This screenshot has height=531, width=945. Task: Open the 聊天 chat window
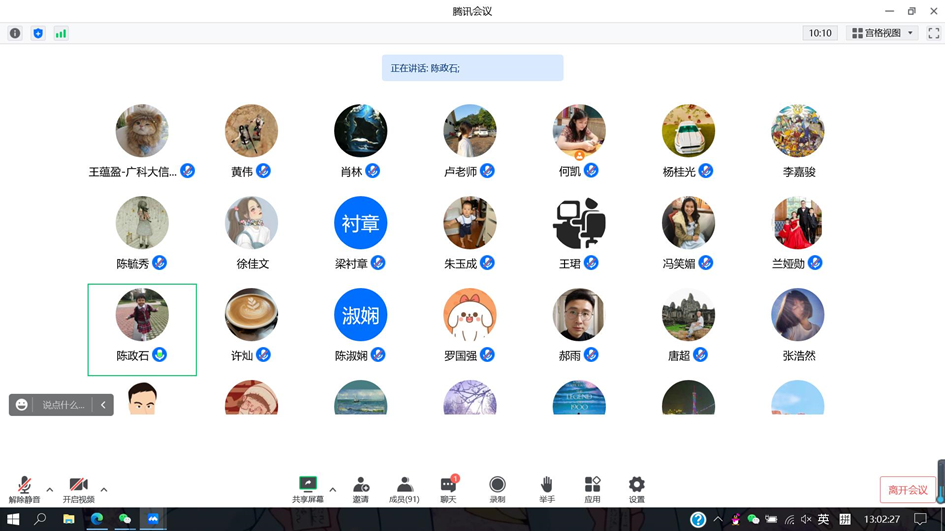click(x=448, y=488)
